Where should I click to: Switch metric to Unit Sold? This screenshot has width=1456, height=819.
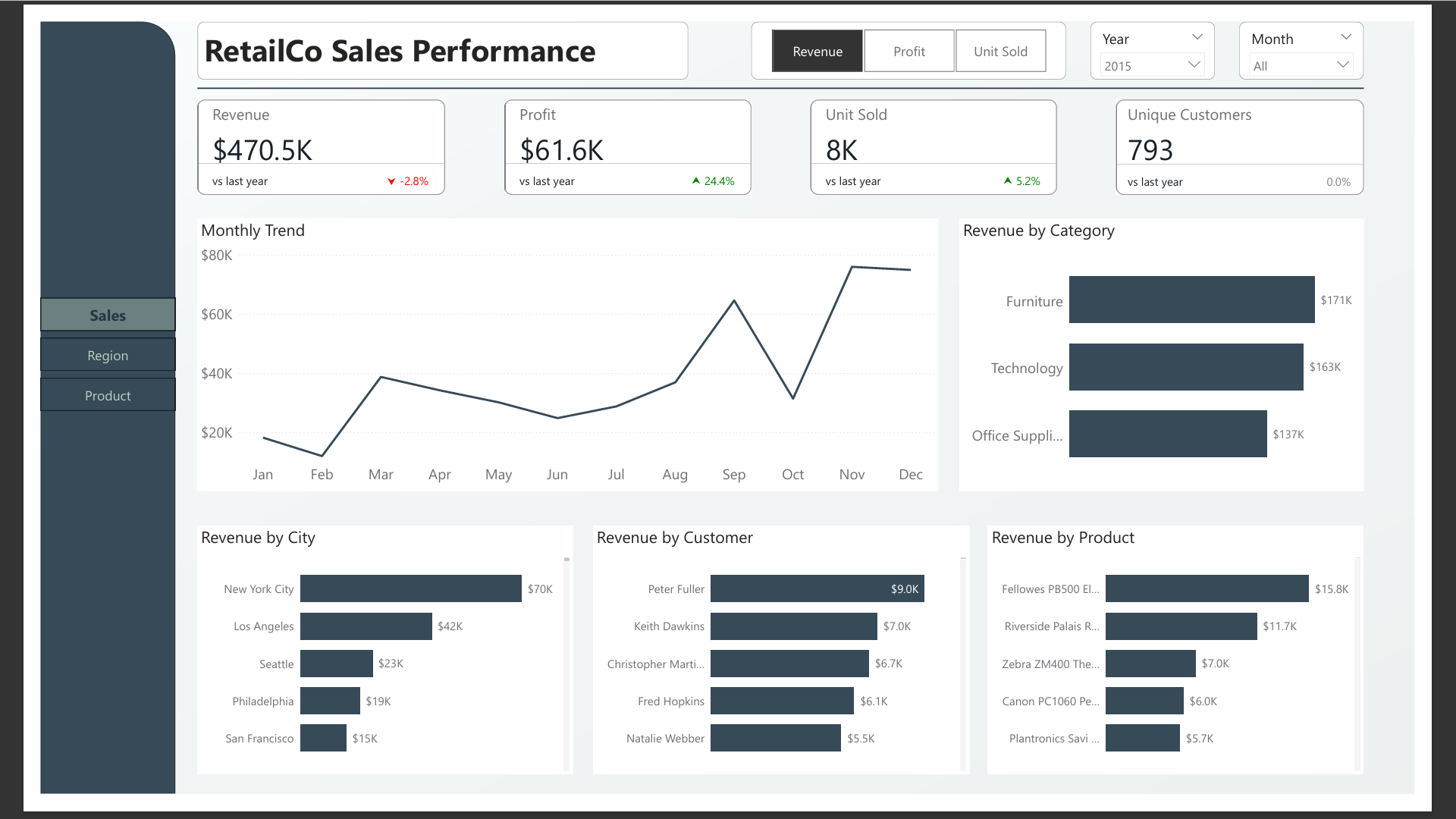point(1000,52)
